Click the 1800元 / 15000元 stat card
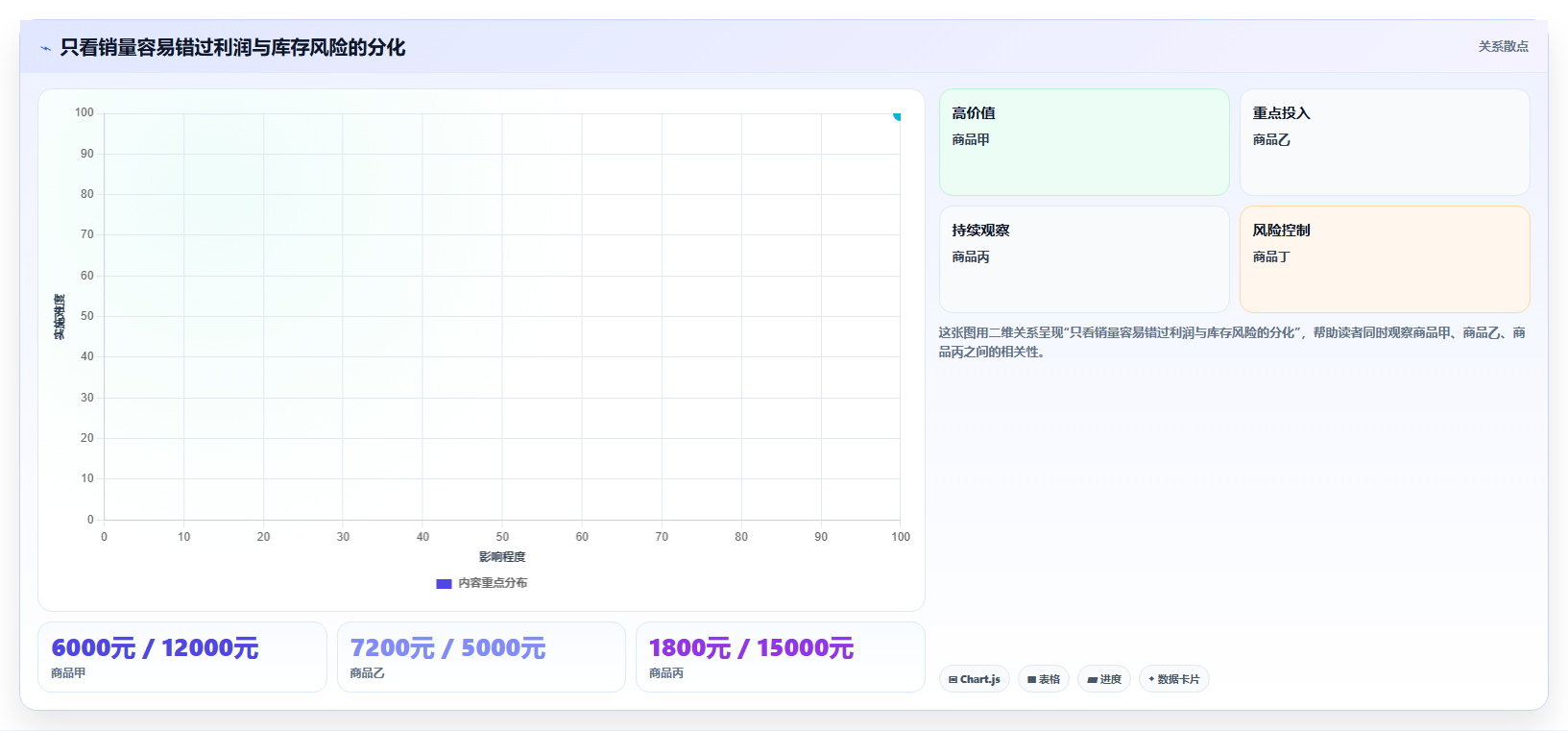 pyautogui.click(x=781, y=657)
